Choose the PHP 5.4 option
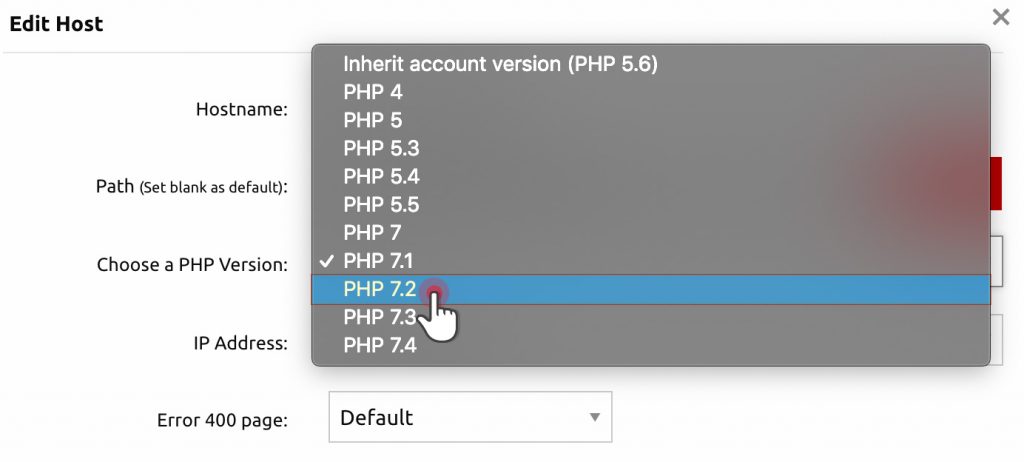Viewport: 1024px width, 462px height. pos(650,176)
